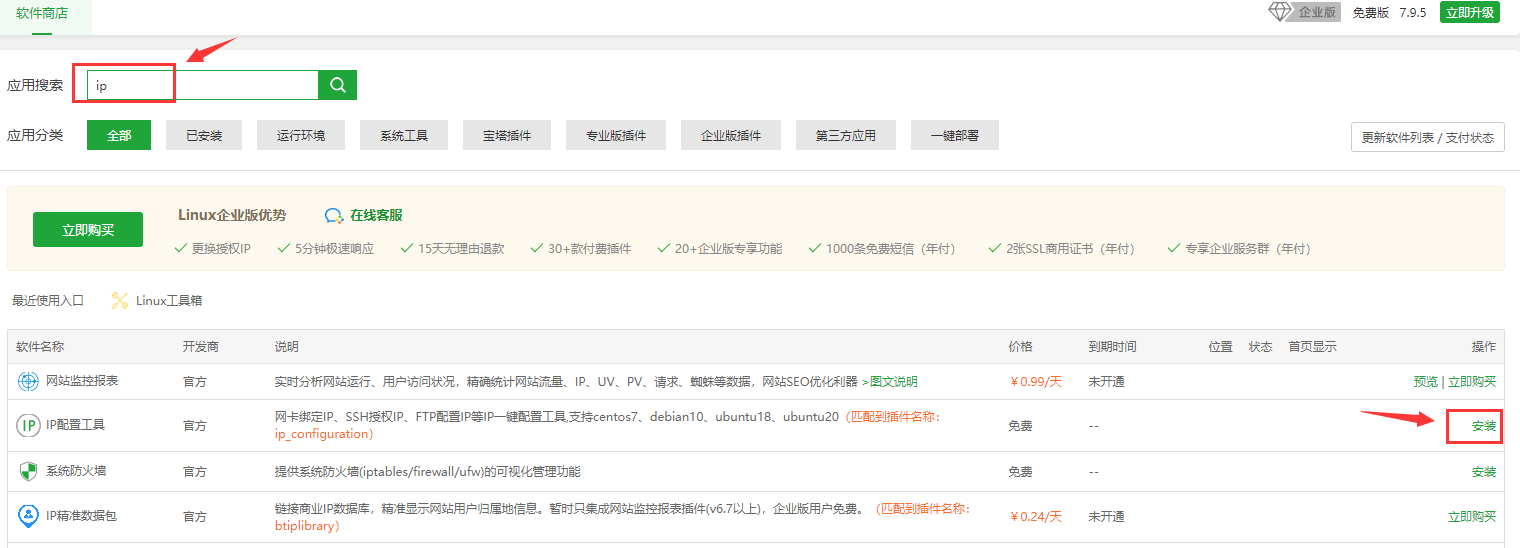Focus the 应用搜索 search input field
Viewport: 1520px width, 548px height.
tap(202, 85)
